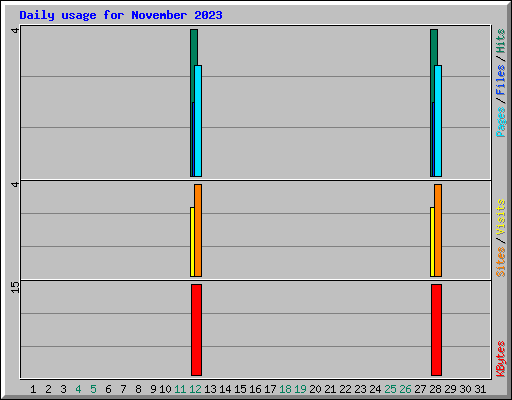Click the yellow Visits bar for day 12

(192, 242)
